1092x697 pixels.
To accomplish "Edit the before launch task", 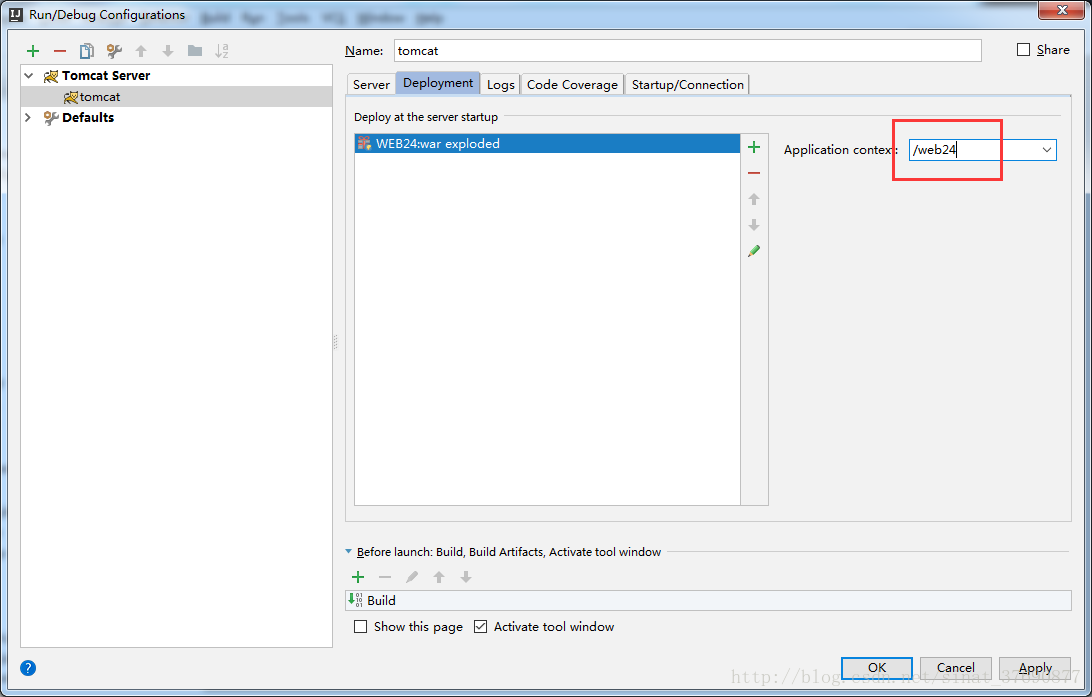I will click(412, 577).
